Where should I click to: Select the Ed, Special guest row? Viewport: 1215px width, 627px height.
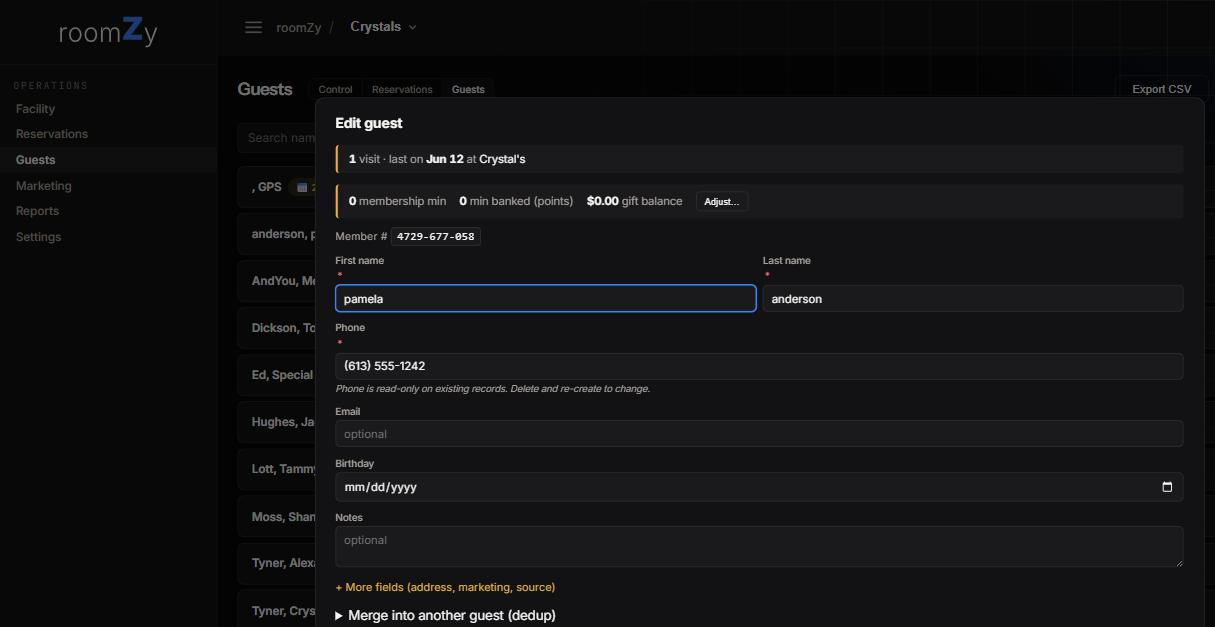(277, 375)
